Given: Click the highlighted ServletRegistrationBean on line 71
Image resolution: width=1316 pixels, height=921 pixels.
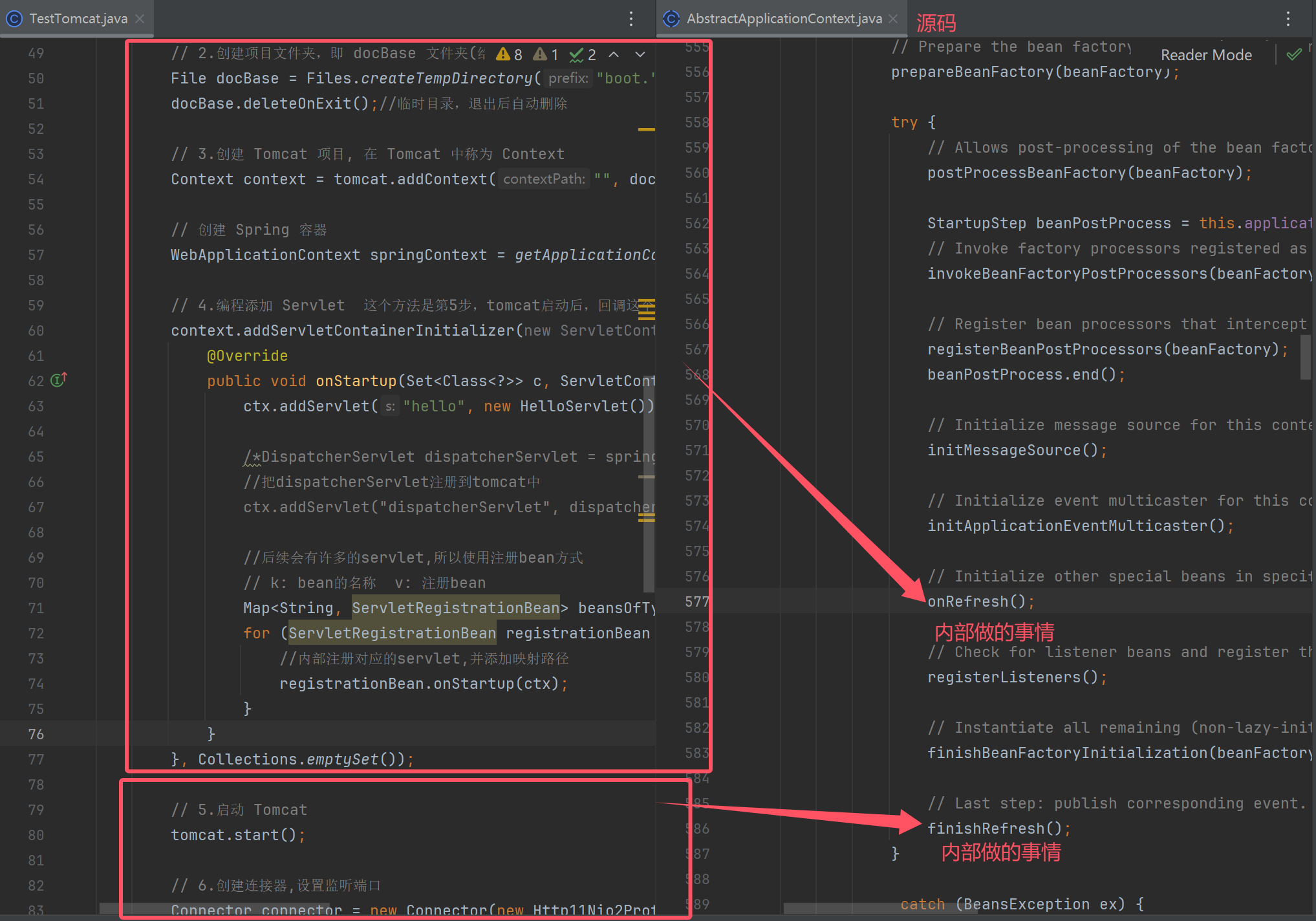Looking at the screenshot, I should (x=456, y=608).
